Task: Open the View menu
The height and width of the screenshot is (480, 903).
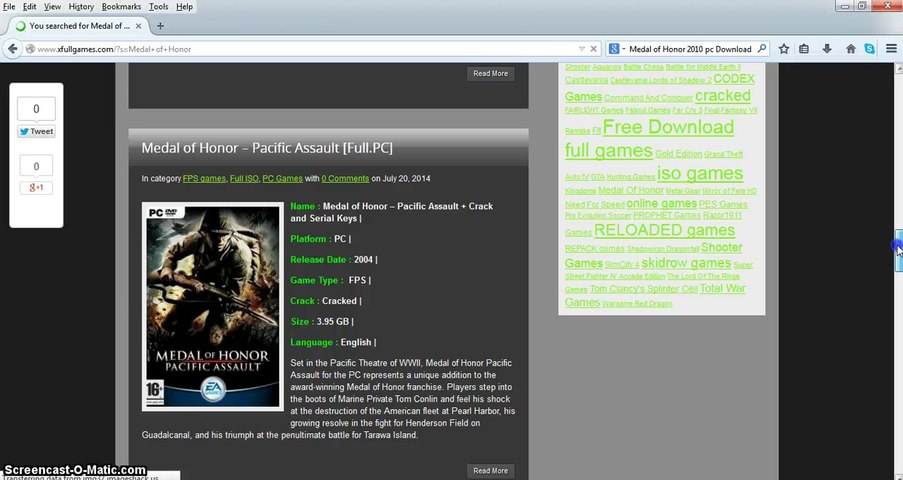Action: coord(52,6)
